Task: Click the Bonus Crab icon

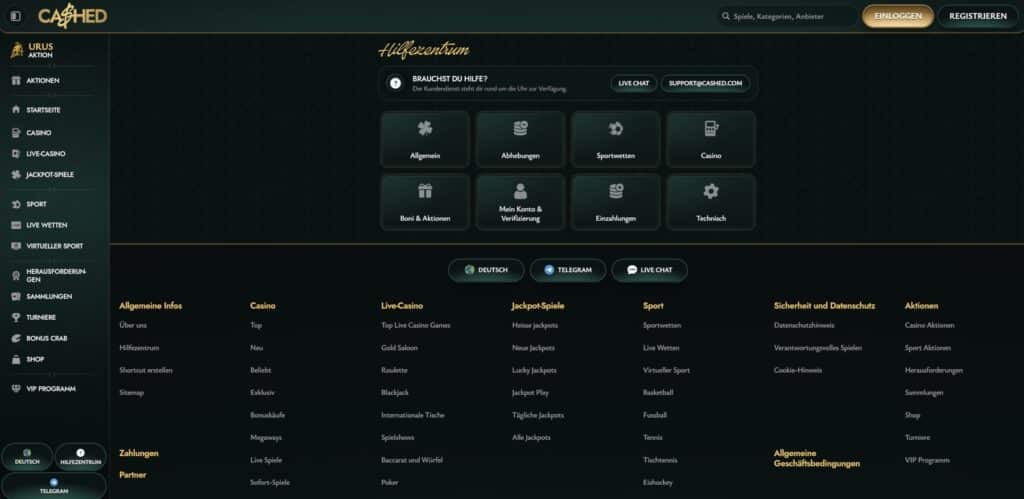Action: 16,338
